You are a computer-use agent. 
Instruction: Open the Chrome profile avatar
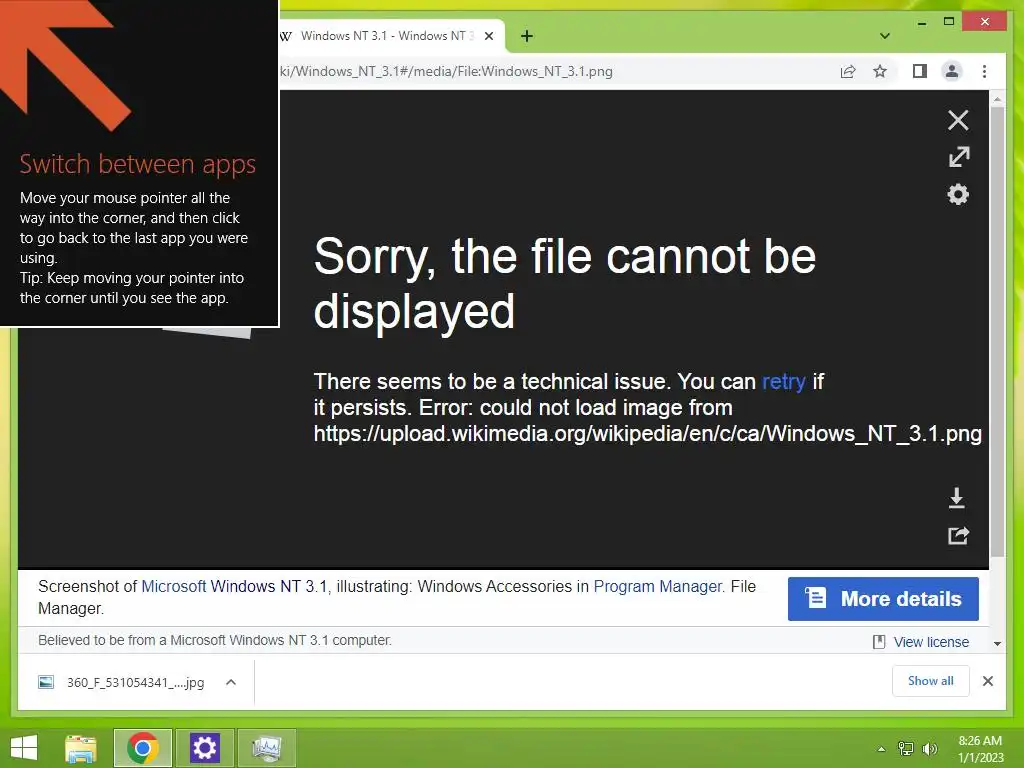tap(952, 71)
